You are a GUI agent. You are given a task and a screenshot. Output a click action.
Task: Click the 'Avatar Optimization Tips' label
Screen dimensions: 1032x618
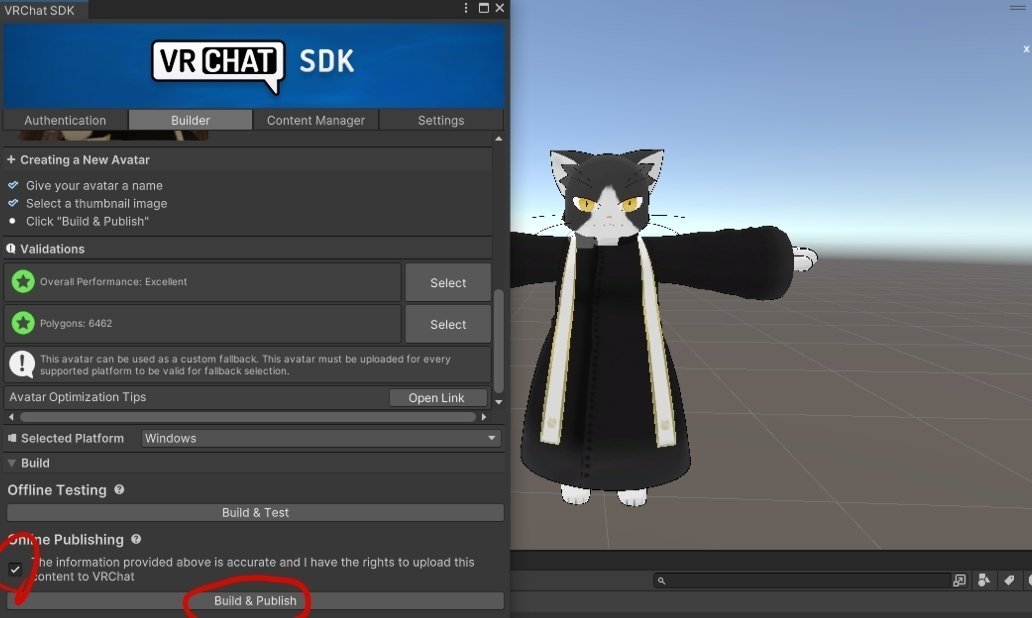click(x=78, y=397)
